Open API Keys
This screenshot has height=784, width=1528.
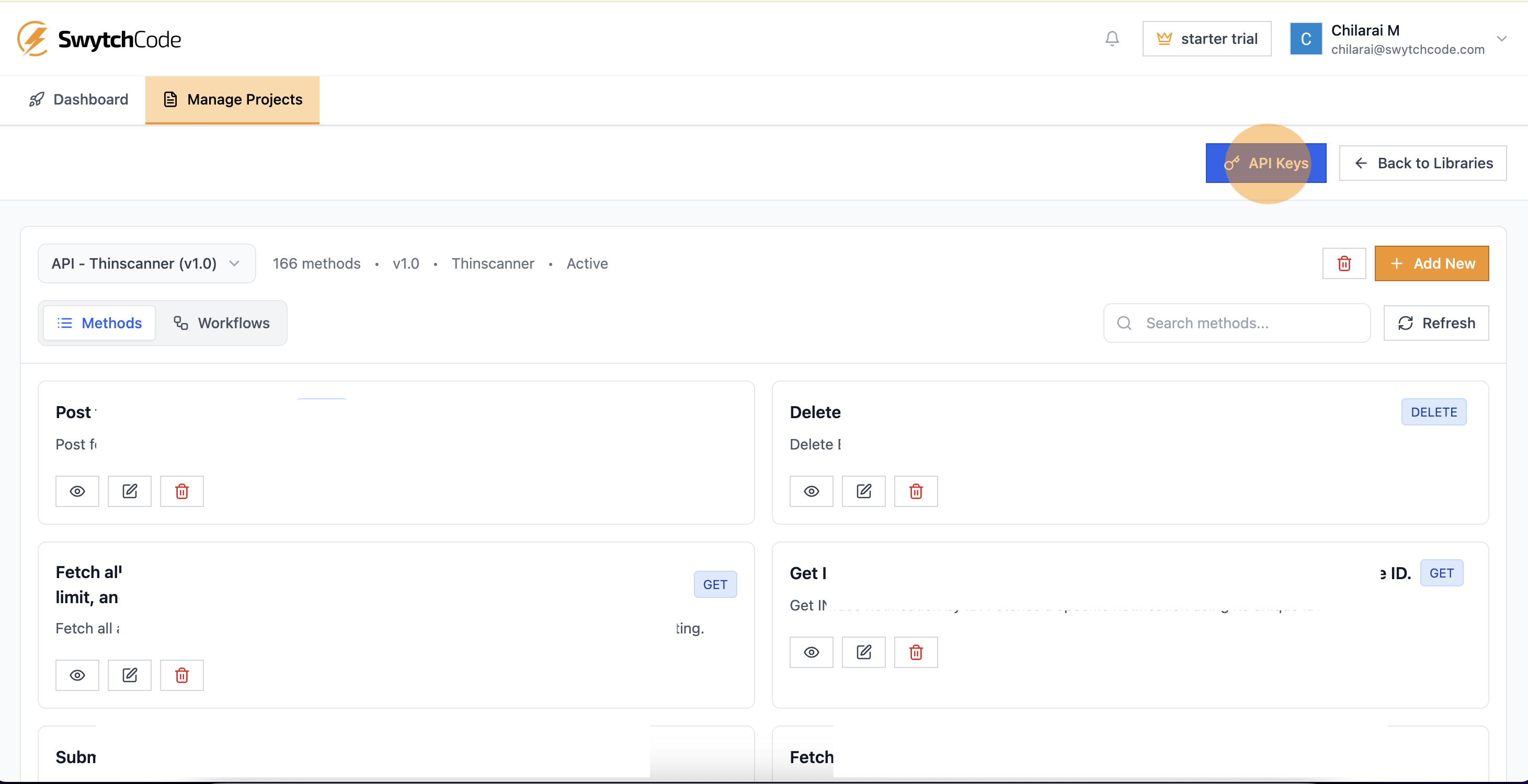pyautogui.click(x=1266, y=163)
